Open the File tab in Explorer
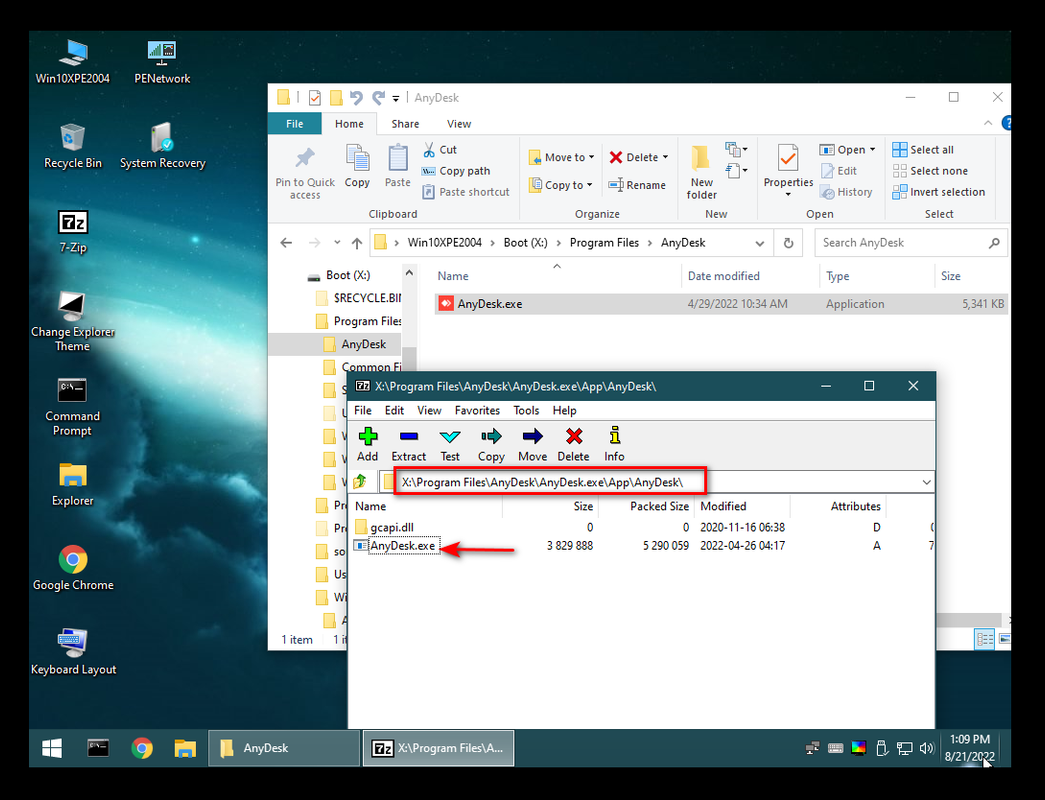Screen dimensions: 1045x800 (295, 124)
